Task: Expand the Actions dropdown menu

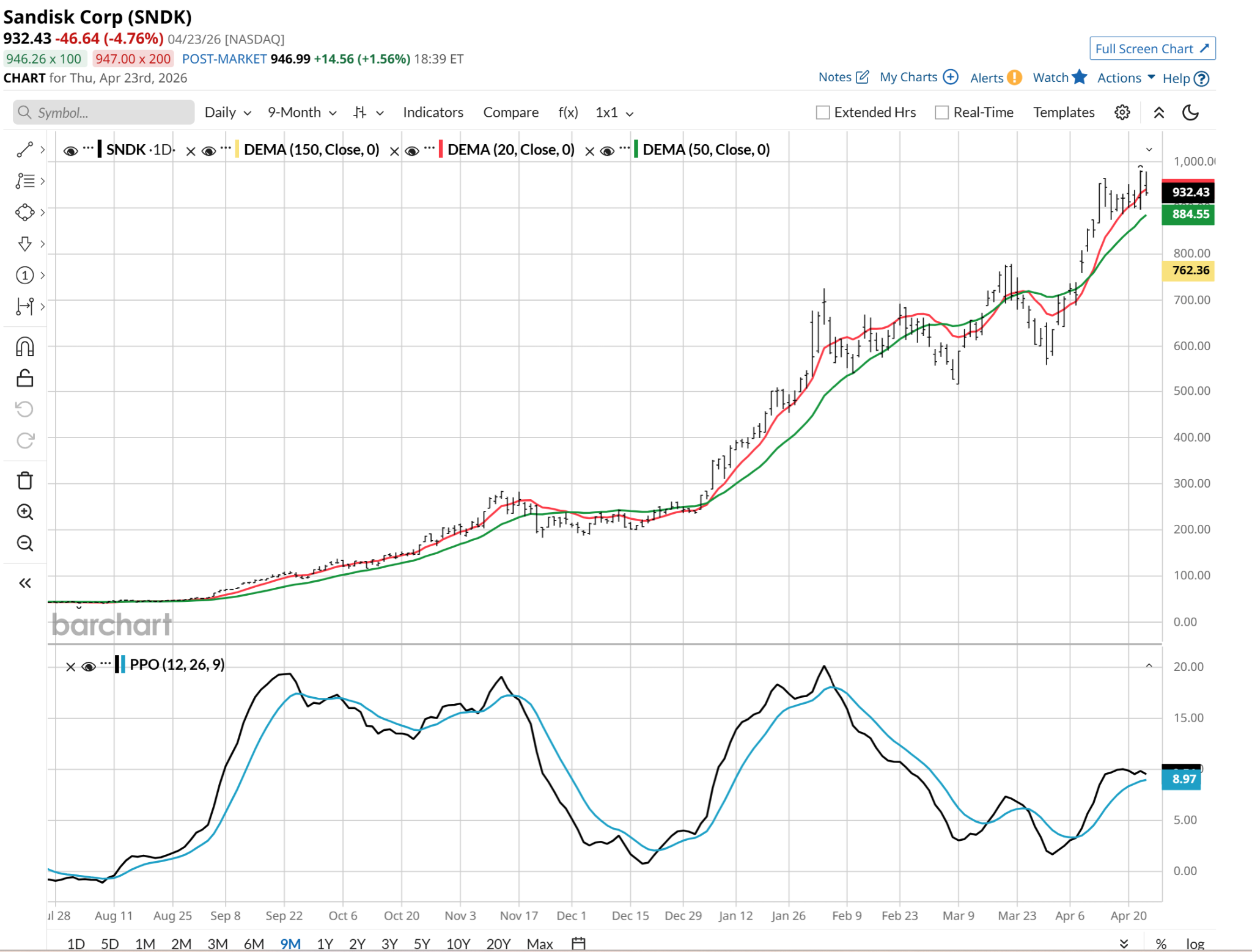Action: 1125,78
